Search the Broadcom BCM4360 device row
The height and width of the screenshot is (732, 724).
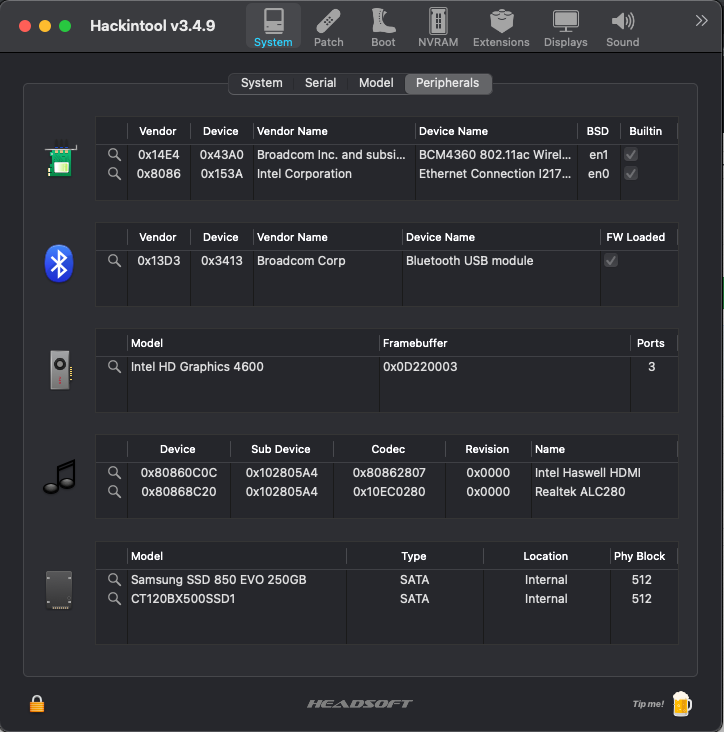(114, 155)
